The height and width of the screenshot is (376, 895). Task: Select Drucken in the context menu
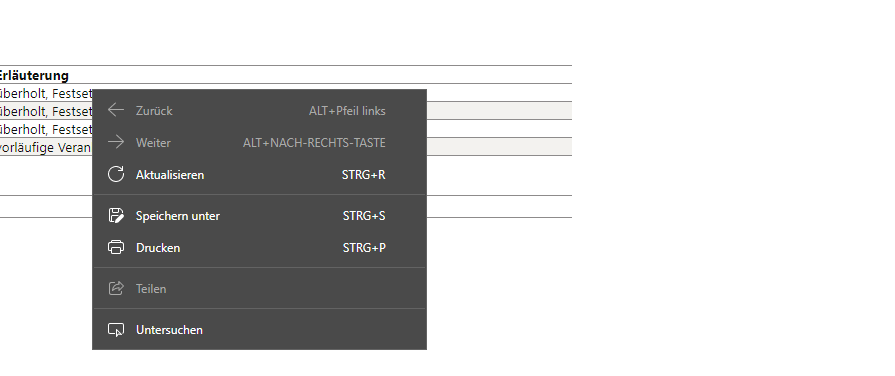pyautogui.click(x=259, y=248)
